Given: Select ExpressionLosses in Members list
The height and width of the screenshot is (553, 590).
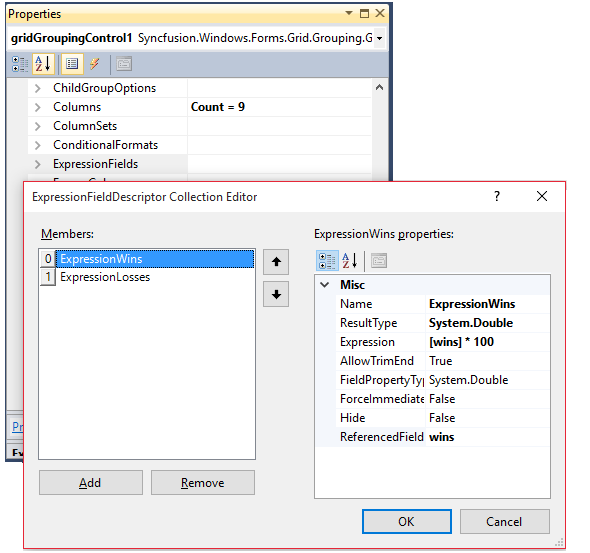Looking at the screenshot, I should point(105,277).
